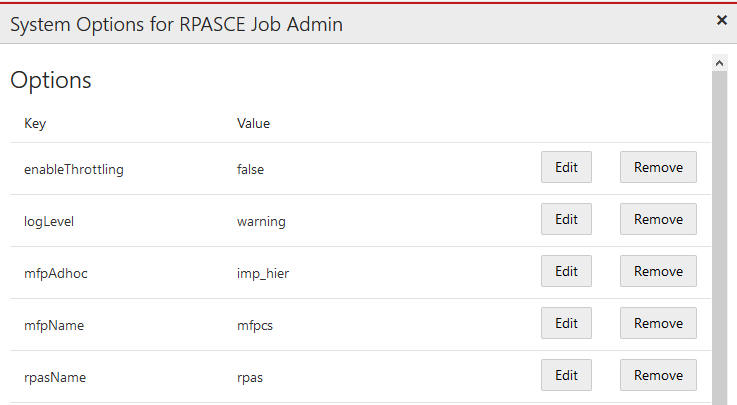Remove the rpasName option
This screenshot has height=405, width=737.
(x=658, y=375)
